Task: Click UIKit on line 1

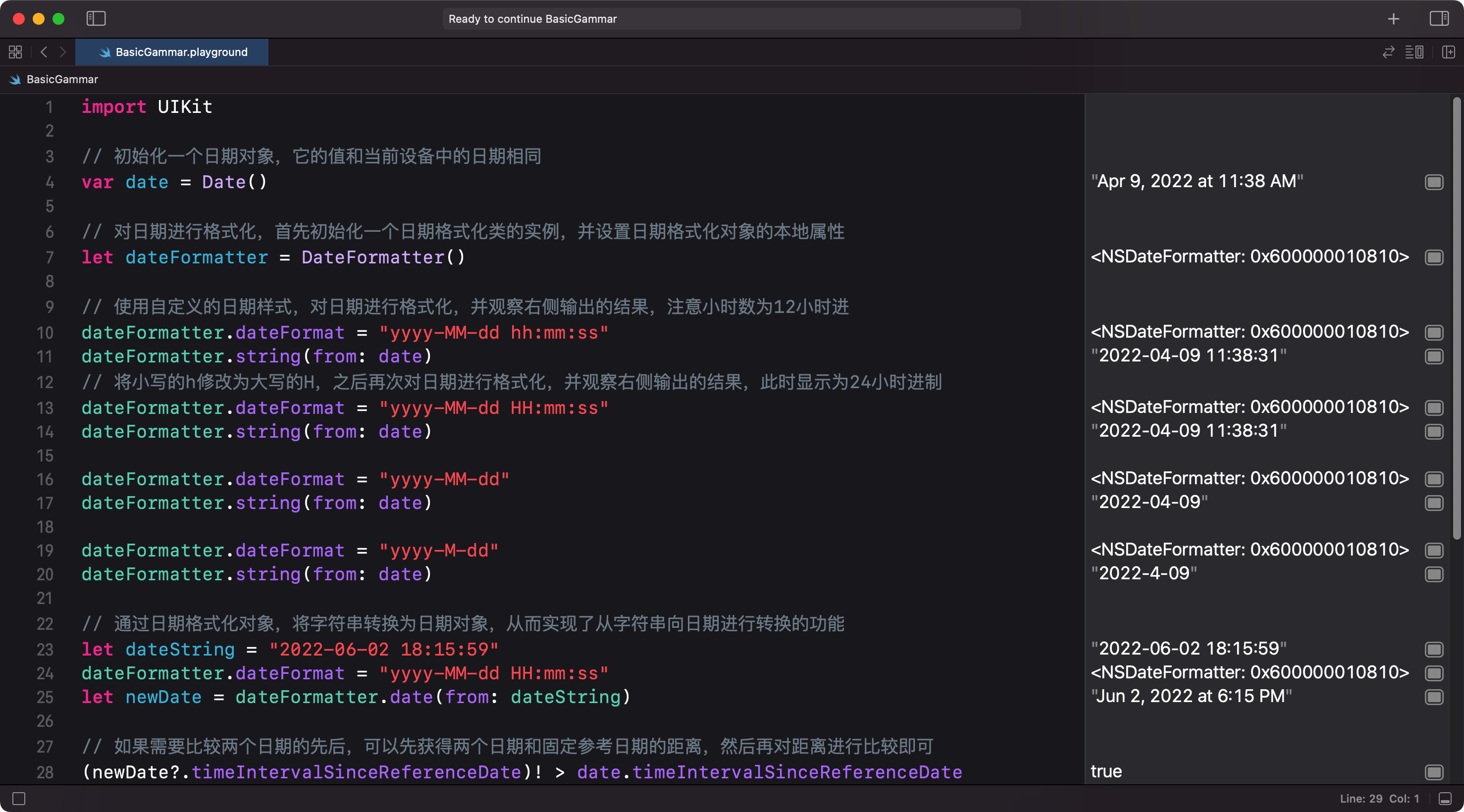Action: (x=185, y=107)
